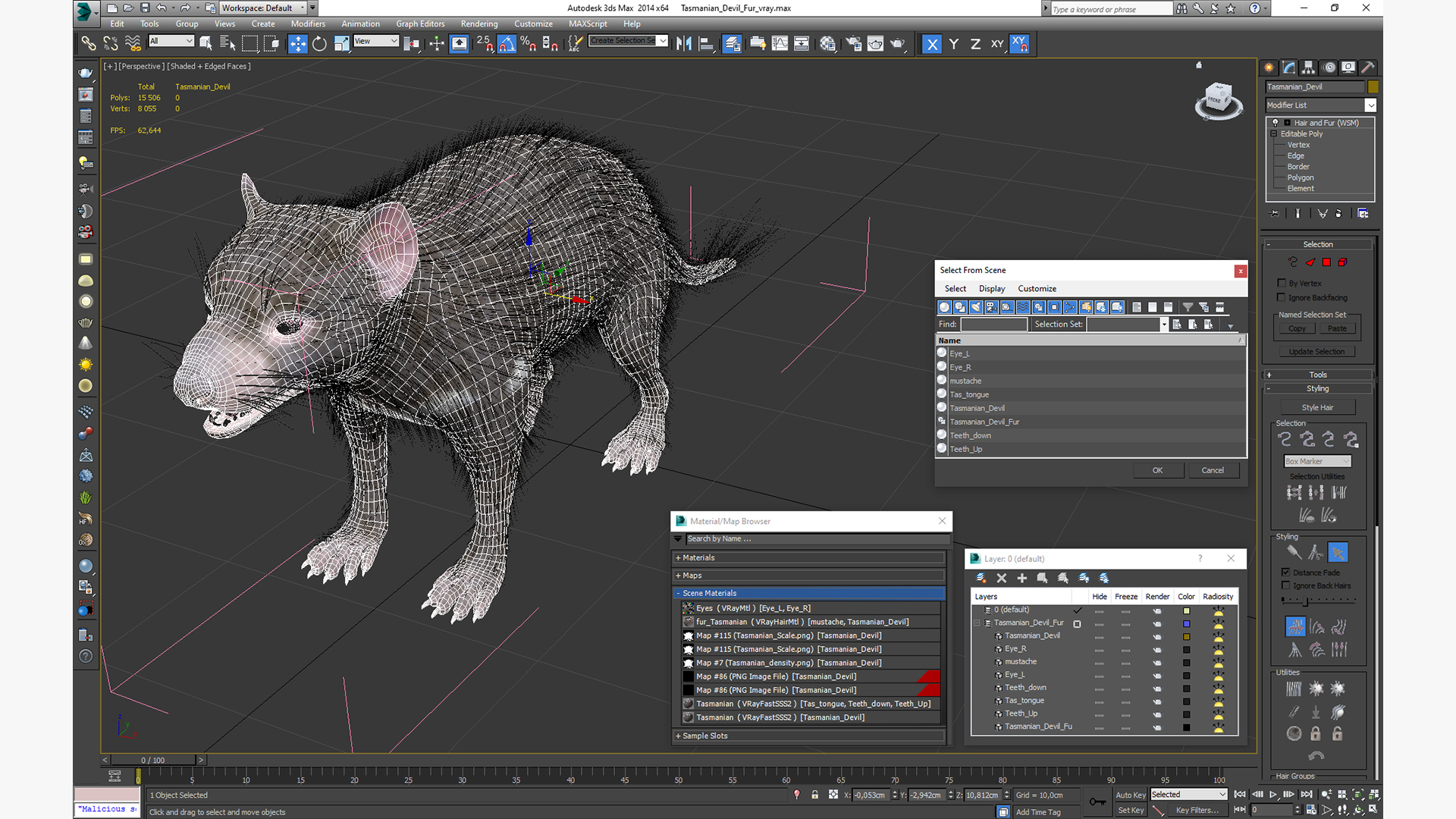Select the Hair Cut scissors tool
Viewport: 1456px width, 819px height.
pos(1316,553)
